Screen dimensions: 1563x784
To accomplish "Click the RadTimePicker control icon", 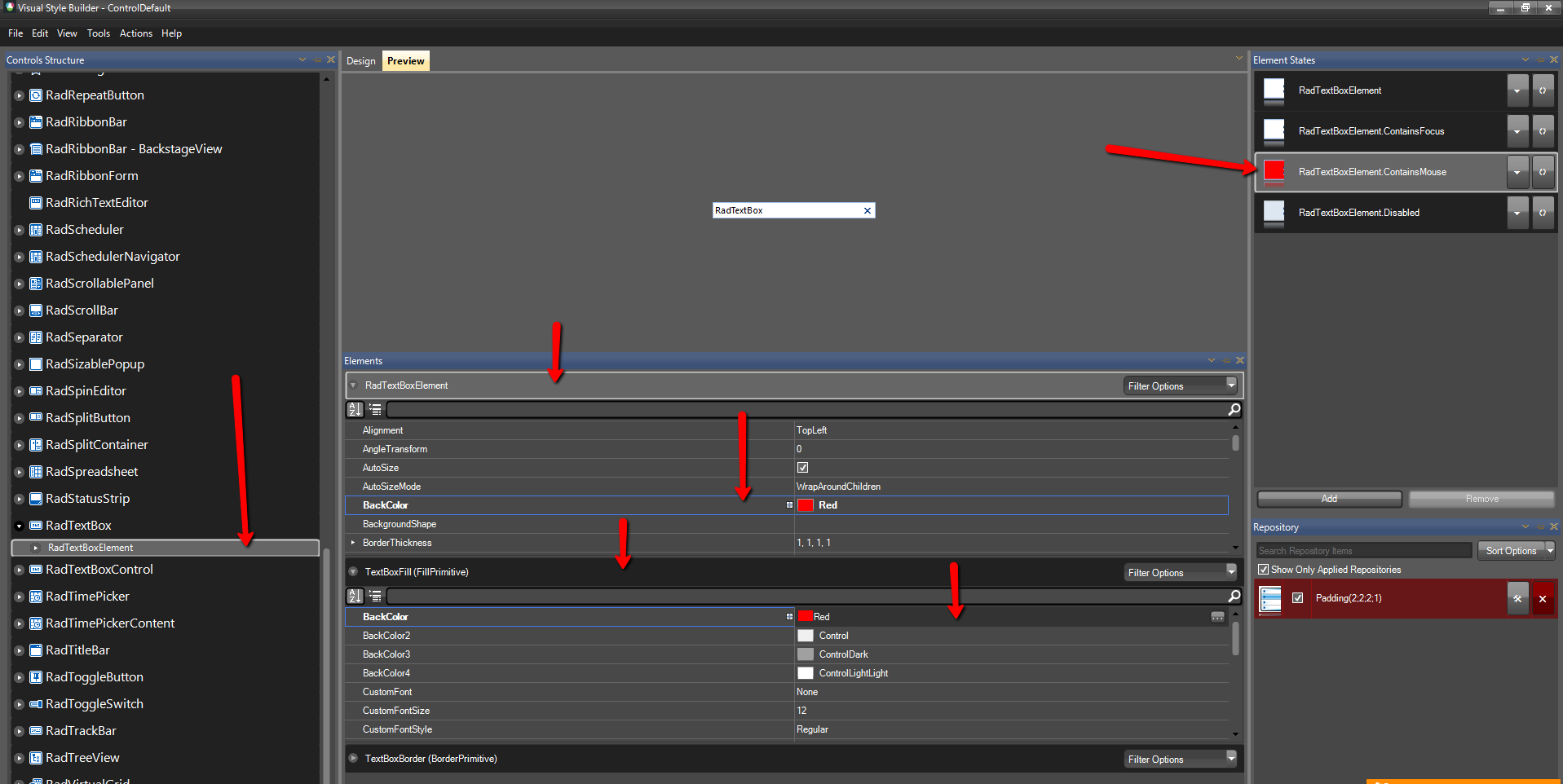I will (36, 597).
